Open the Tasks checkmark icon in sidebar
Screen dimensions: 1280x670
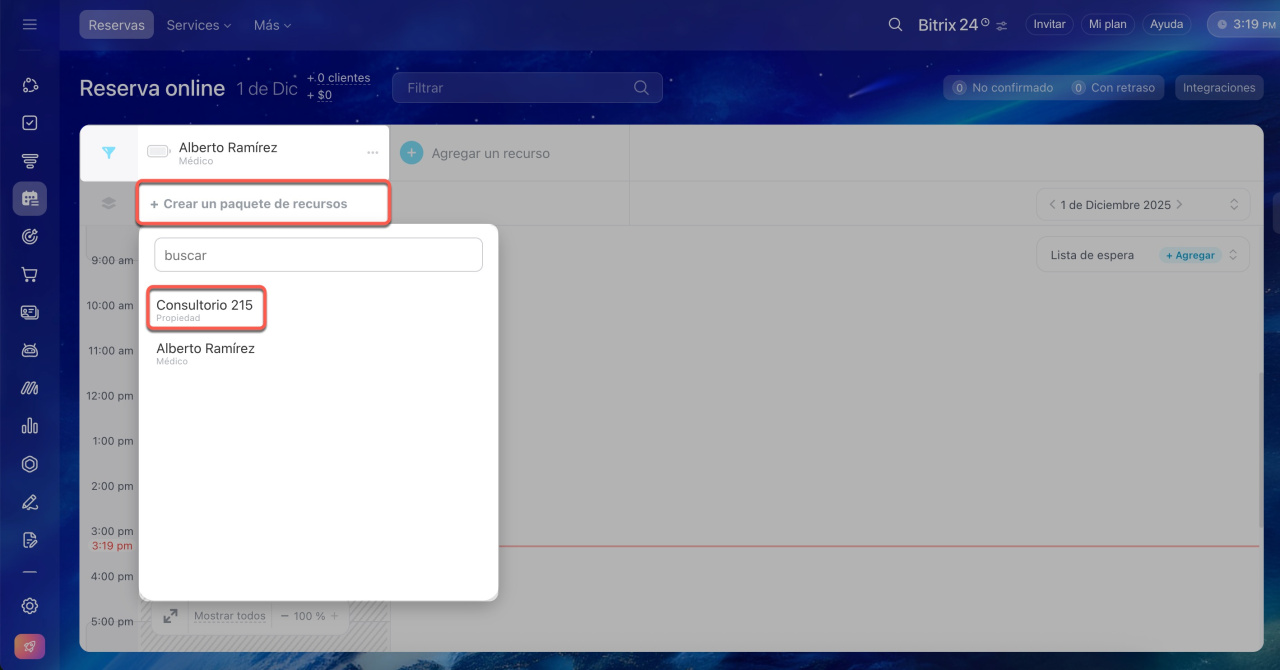pos(30,123)
